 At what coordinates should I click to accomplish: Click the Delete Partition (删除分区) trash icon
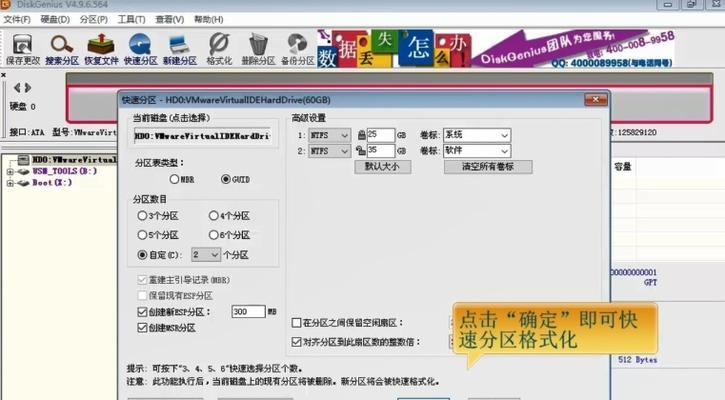[258, 49]
